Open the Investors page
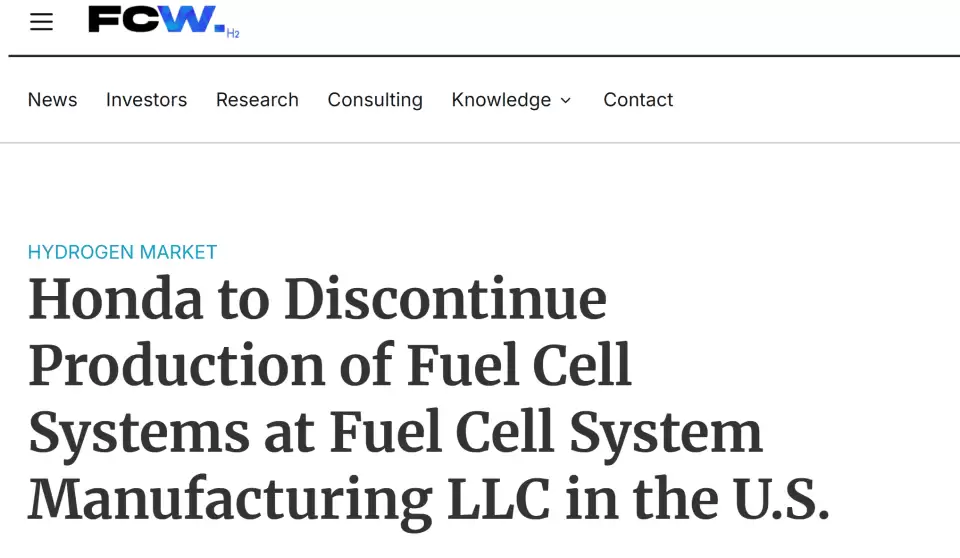The width and height of the screenshot is (960, 558). 146,100
